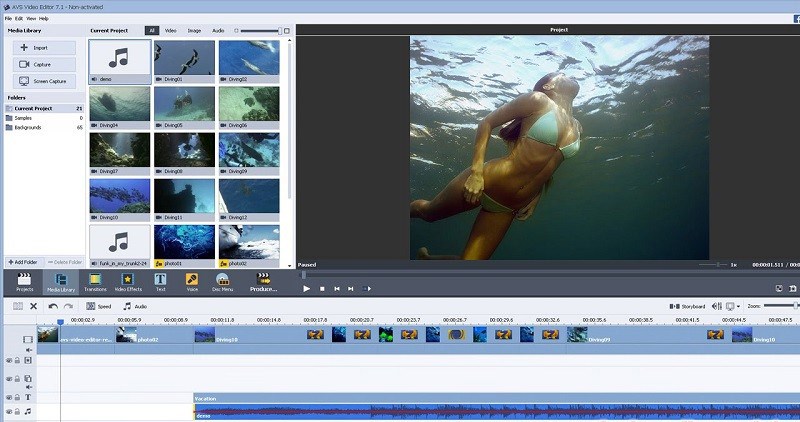
Task: Click the main video track icon
Action: pyautogui.click(x=28, y=339)
